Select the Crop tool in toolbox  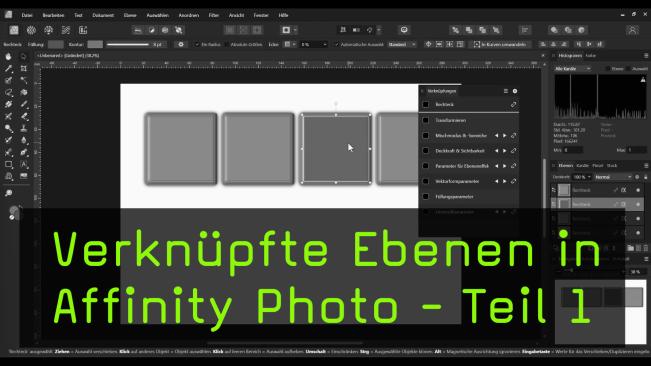click(24, 68)
